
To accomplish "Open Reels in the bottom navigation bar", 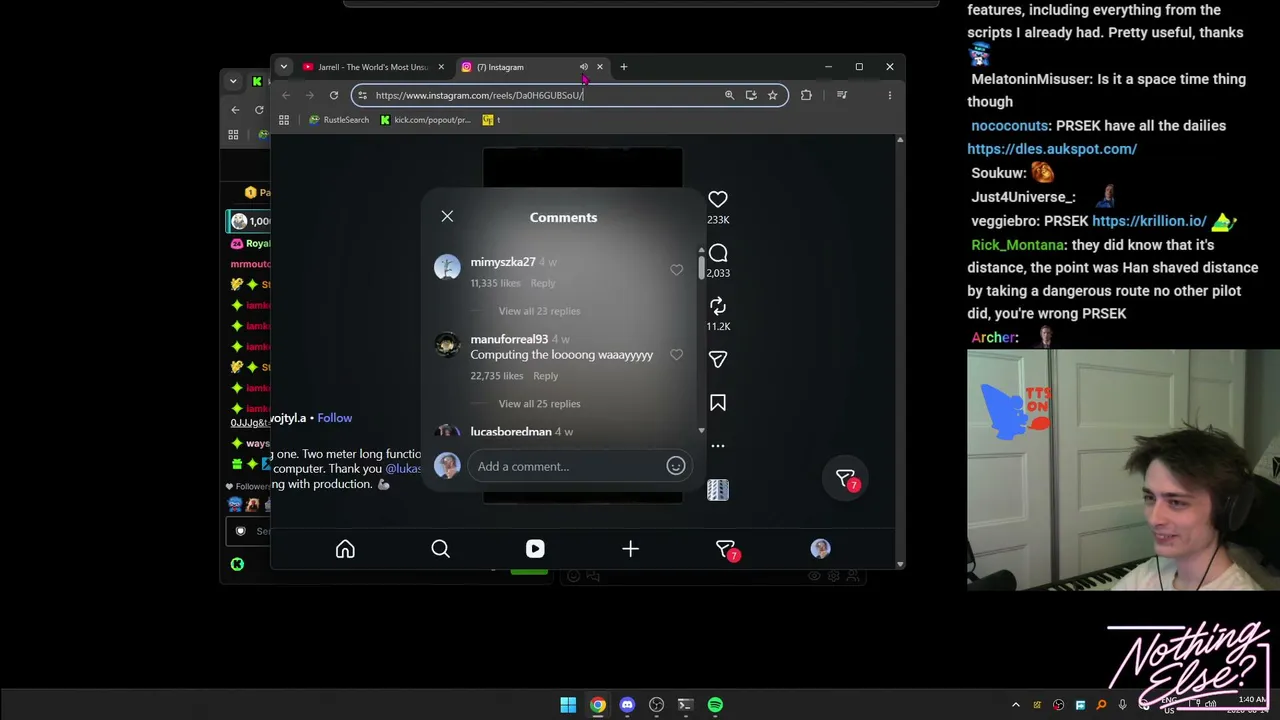I will coord(535,549).
